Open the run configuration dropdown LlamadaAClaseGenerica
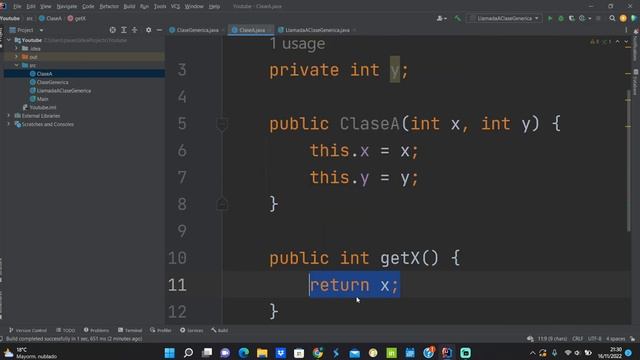Screen dimensions: 640x360 tap(504, 18)
